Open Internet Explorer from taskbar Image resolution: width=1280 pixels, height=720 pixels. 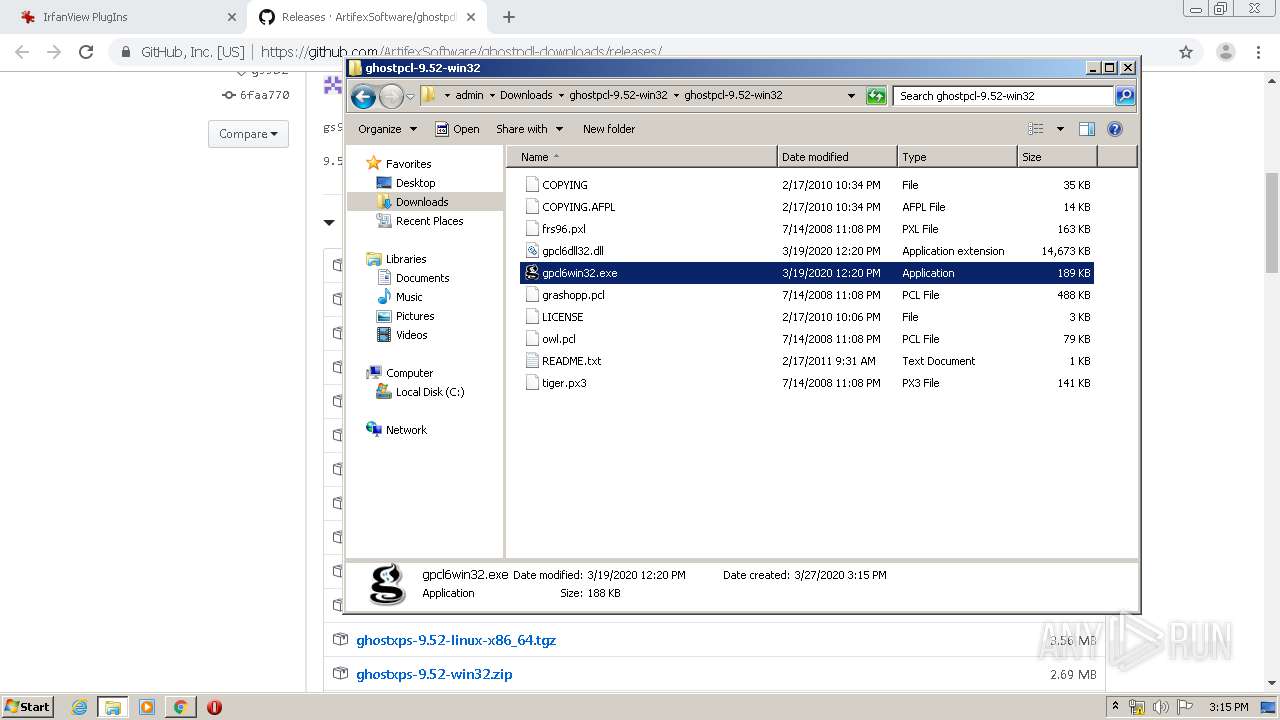click(80, 707)
